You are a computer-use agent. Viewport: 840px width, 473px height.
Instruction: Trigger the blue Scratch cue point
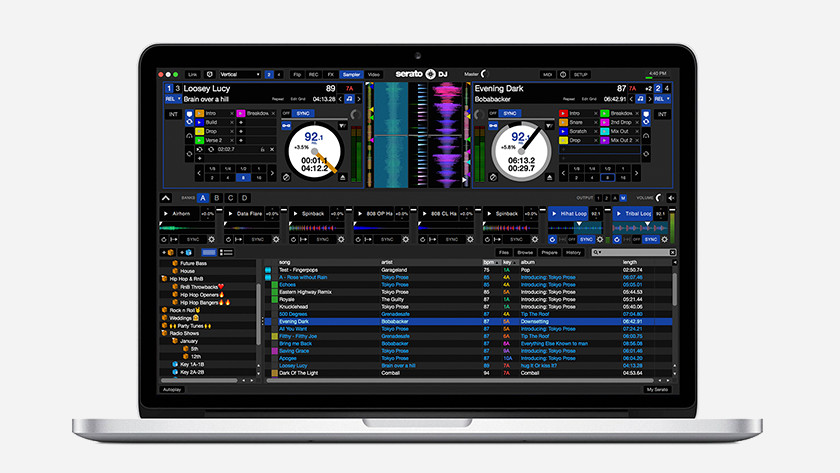click(x=563, y=131)
